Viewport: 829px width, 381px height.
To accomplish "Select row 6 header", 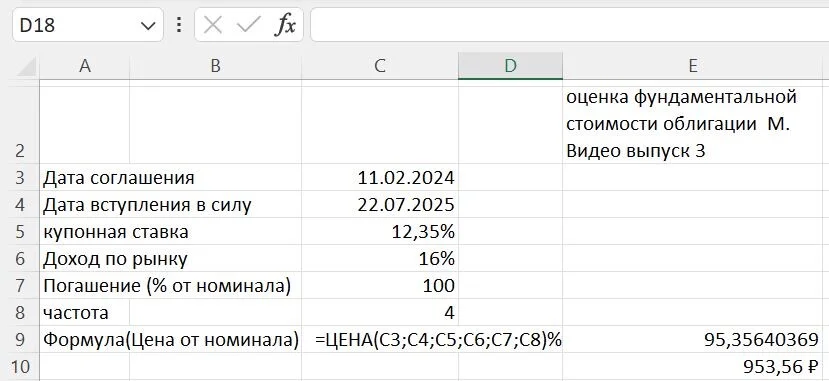I will [x=20, y=258].
